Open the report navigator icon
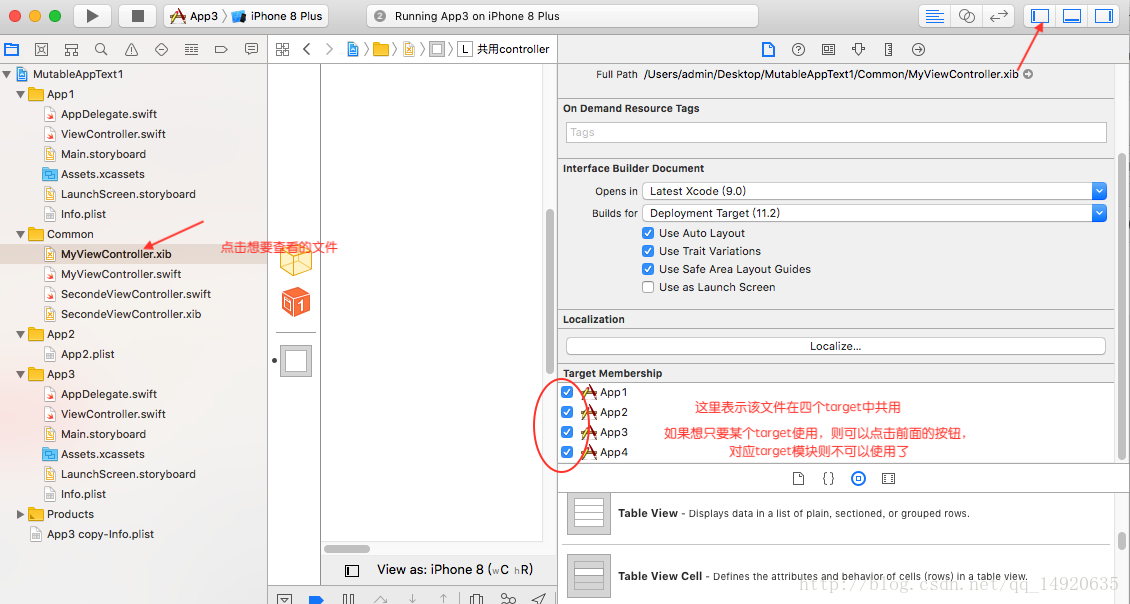The height and width of the screenshot is (604, 1130). [251, 49]
